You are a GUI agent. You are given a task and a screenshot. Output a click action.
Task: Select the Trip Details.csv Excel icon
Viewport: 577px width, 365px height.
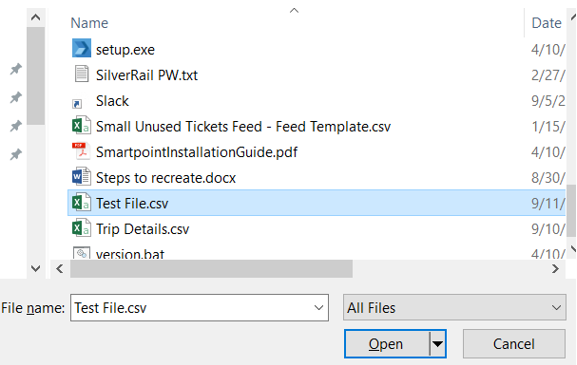81,228
